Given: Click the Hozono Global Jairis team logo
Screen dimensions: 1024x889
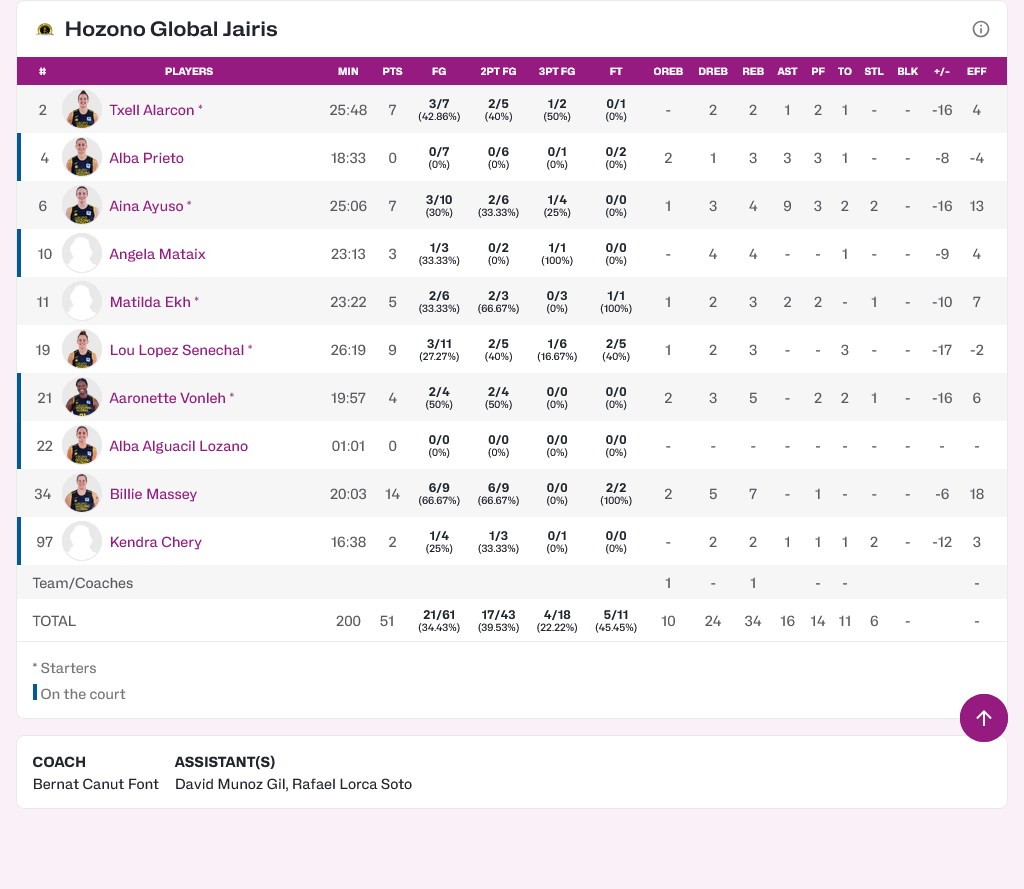Looking at the screenshot, I should coord(45,30).
